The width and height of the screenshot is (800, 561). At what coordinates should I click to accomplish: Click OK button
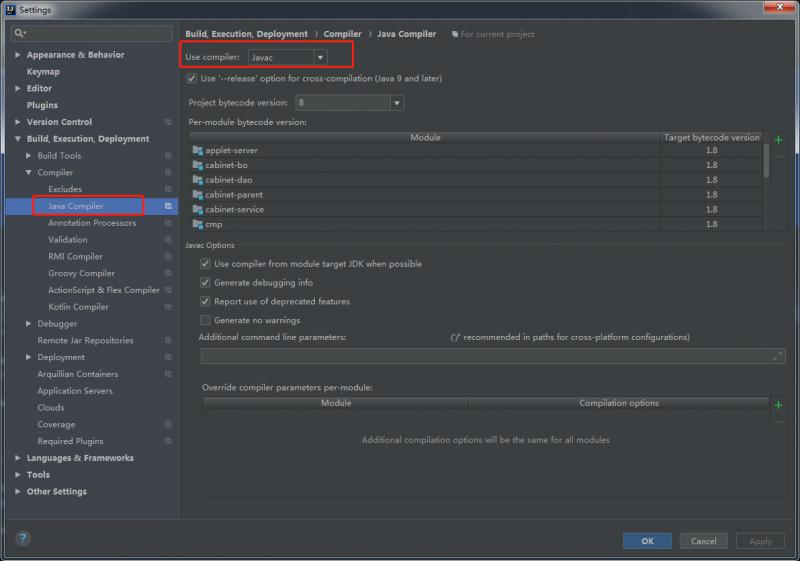pos(647,541)
